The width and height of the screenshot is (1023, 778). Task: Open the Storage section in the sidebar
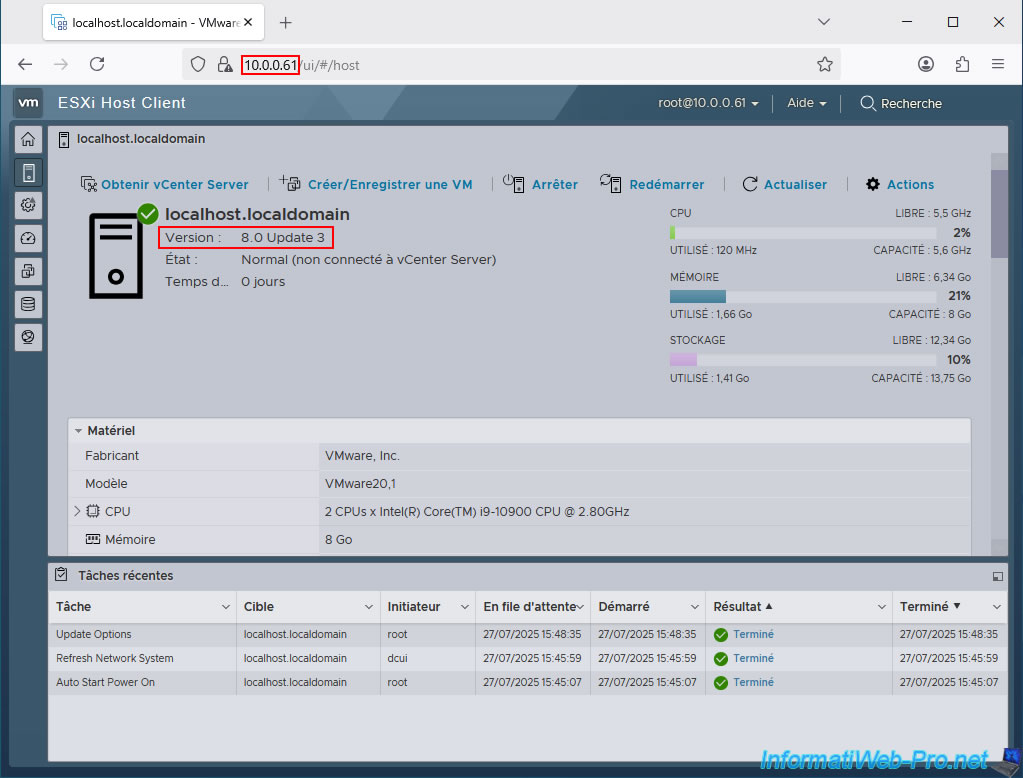pyautogui.click(x=28, y=304)
